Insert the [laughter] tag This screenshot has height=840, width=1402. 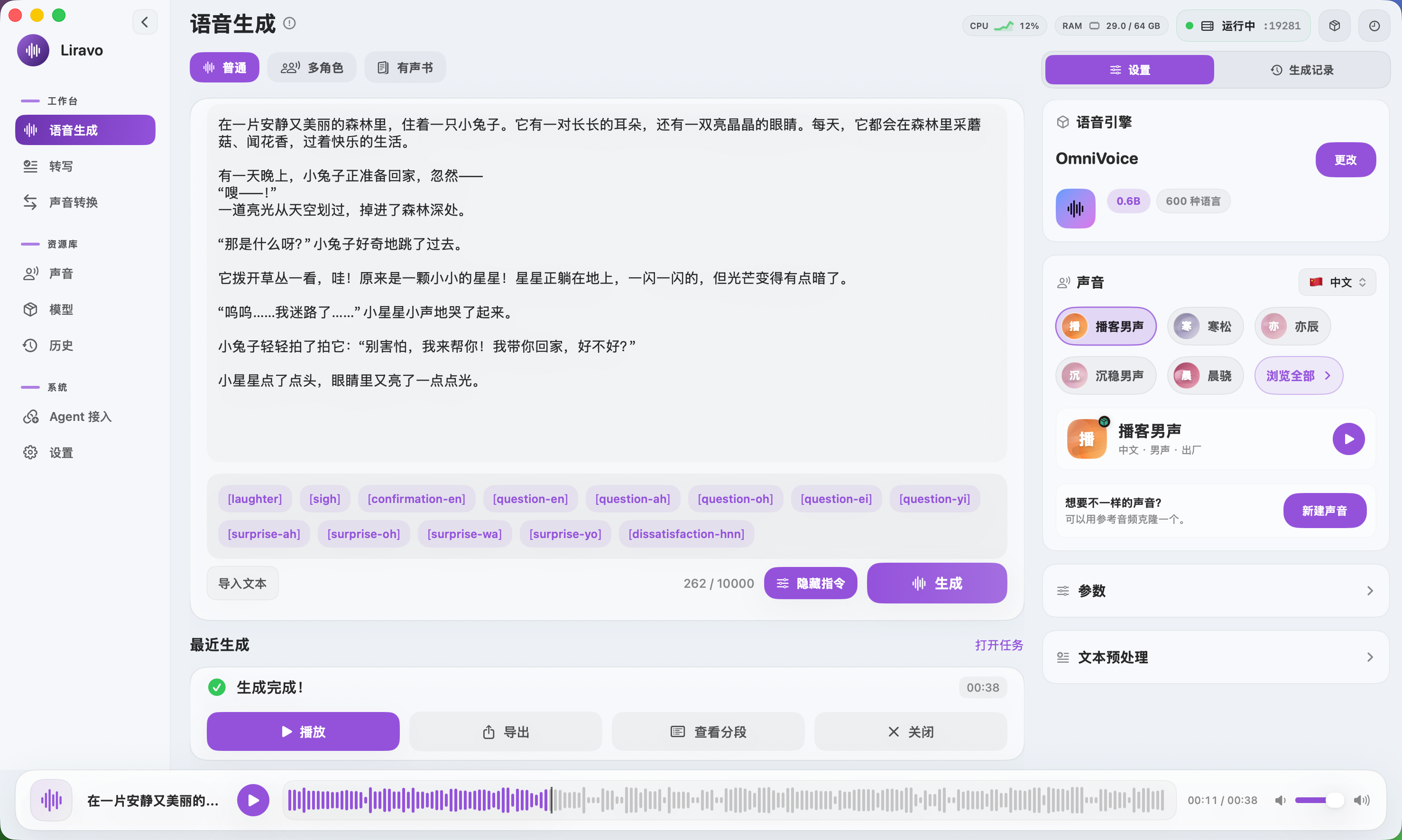click(255, 499)
